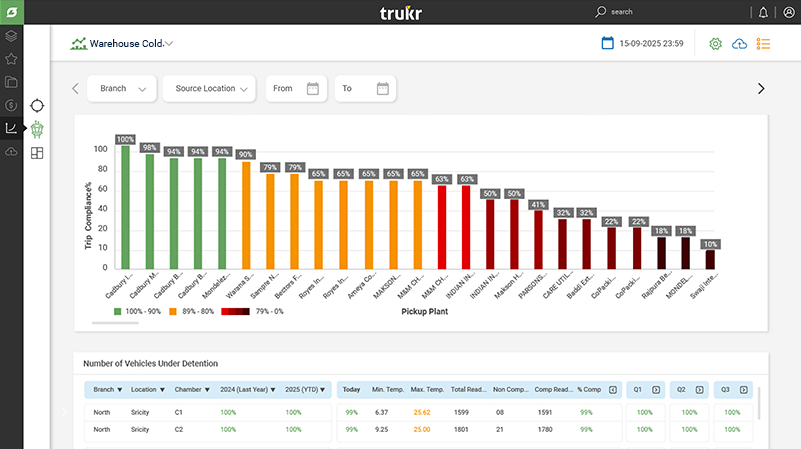801x449 pixels.
Task: Open the user profile icon
Action: (789, 12)
